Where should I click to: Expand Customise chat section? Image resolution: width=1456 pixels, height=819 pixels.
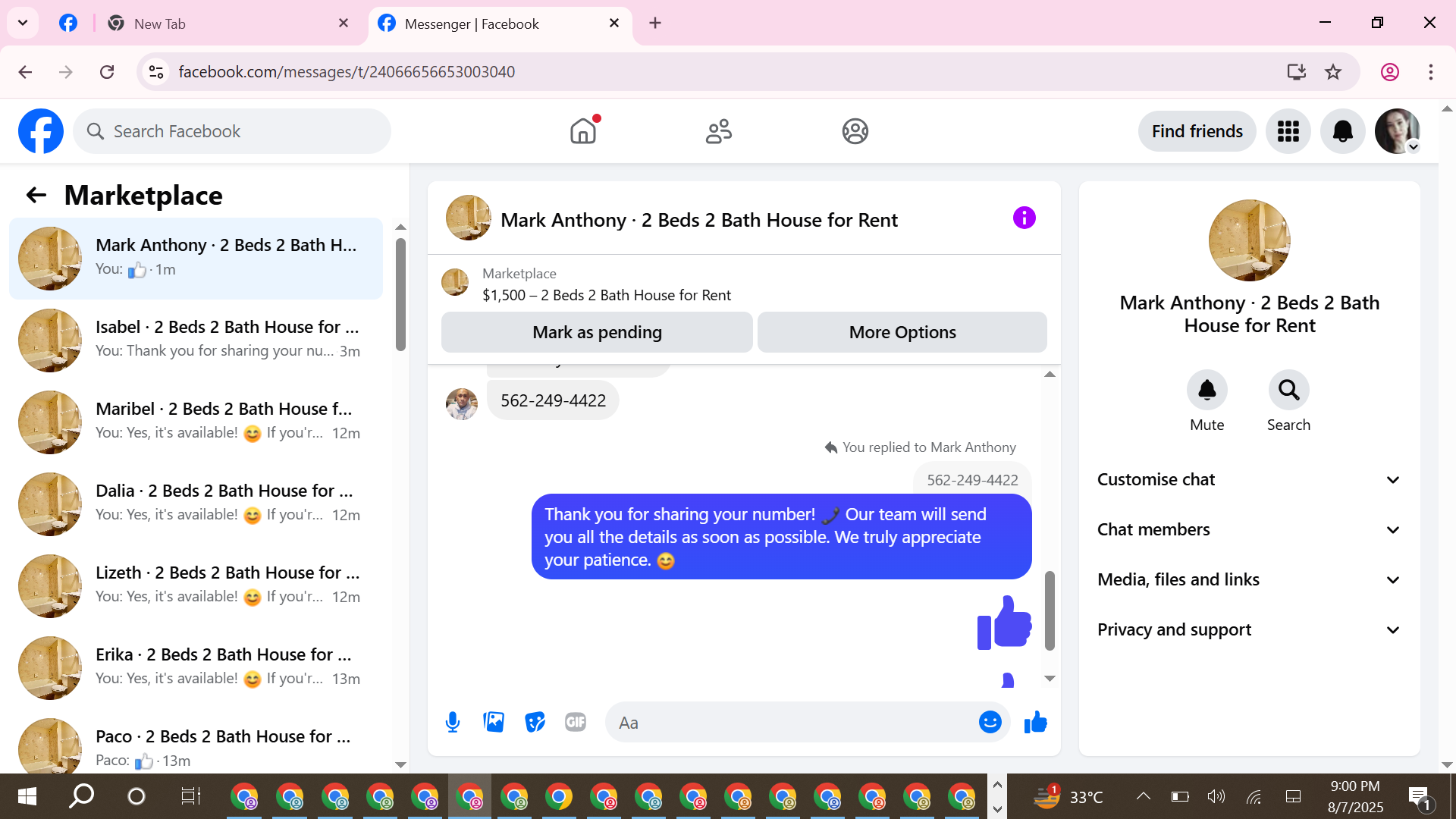coord(1249,479)
